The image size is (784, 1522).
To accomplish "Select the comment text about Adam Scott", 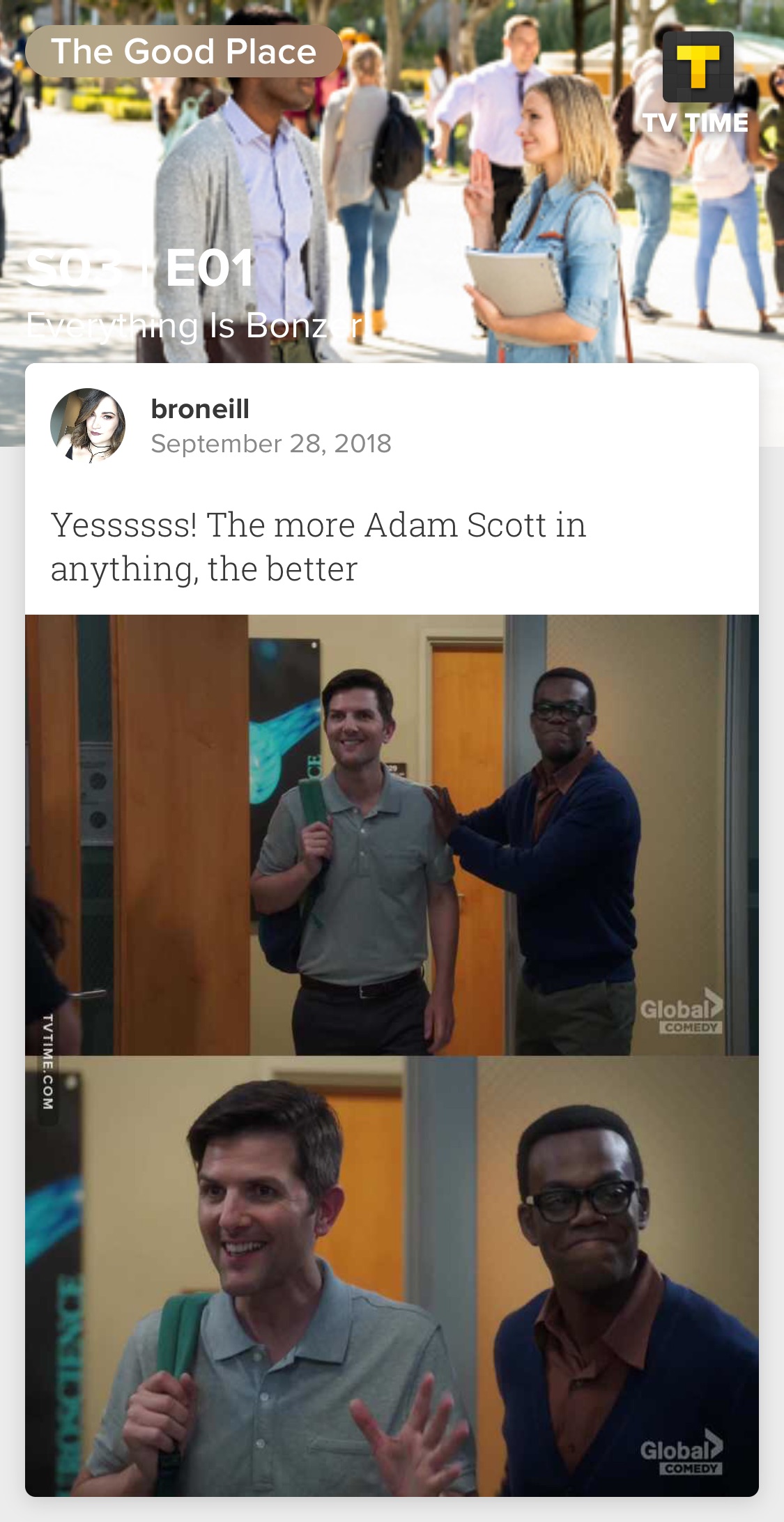I will tap(318, 546).
